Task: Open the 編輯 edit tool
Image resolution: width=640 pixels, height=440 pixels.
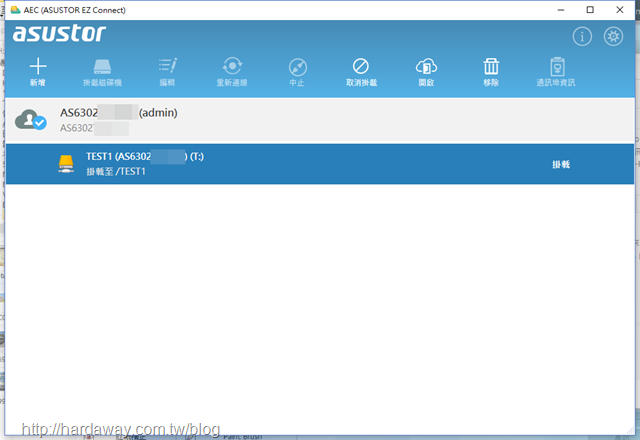Action: [167, 66]
